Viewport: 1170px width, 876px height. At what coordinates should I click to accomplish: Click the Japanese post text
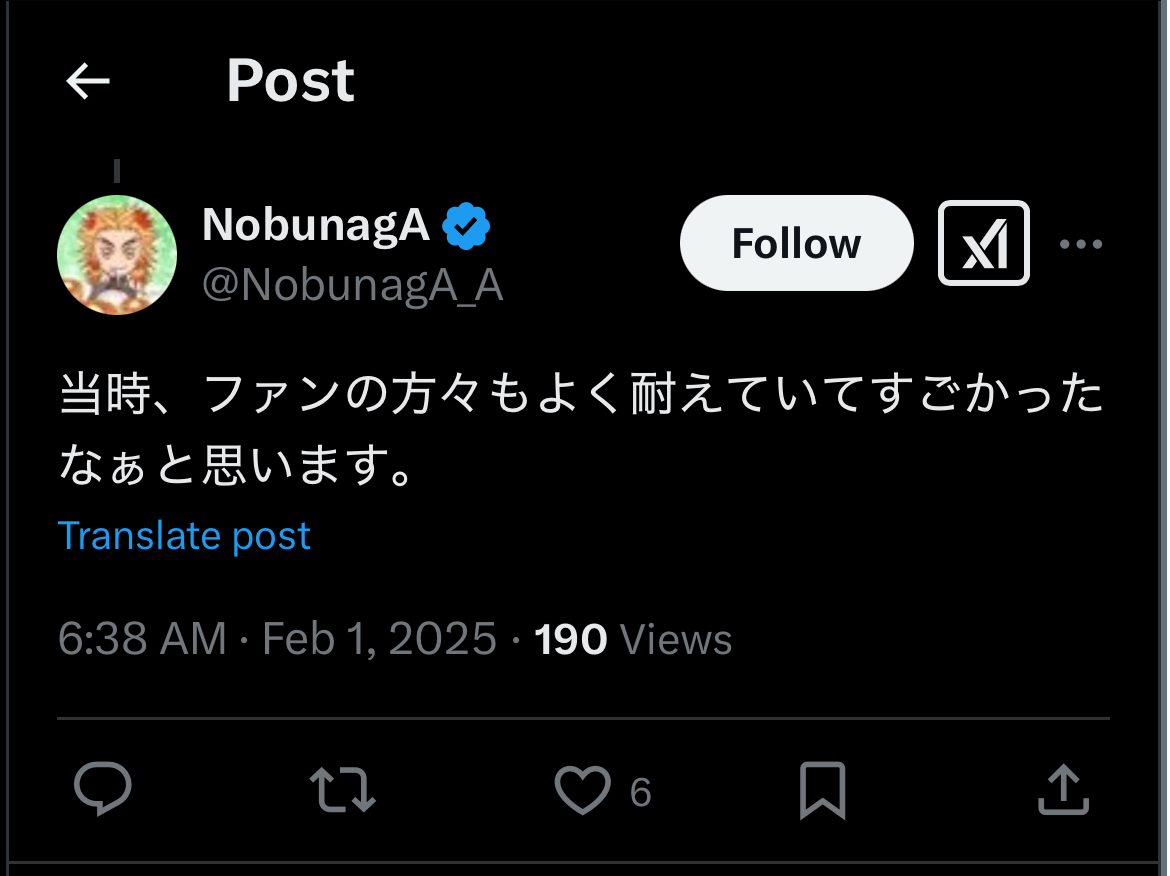pos(580,430)
